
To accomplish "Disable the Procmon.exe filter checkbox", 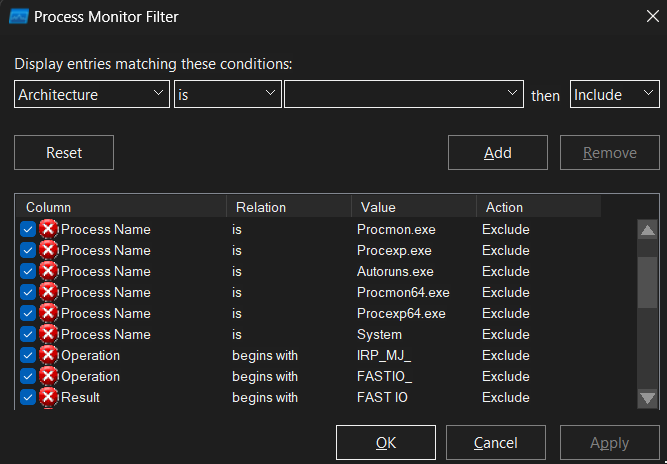I will click(28, 229).
